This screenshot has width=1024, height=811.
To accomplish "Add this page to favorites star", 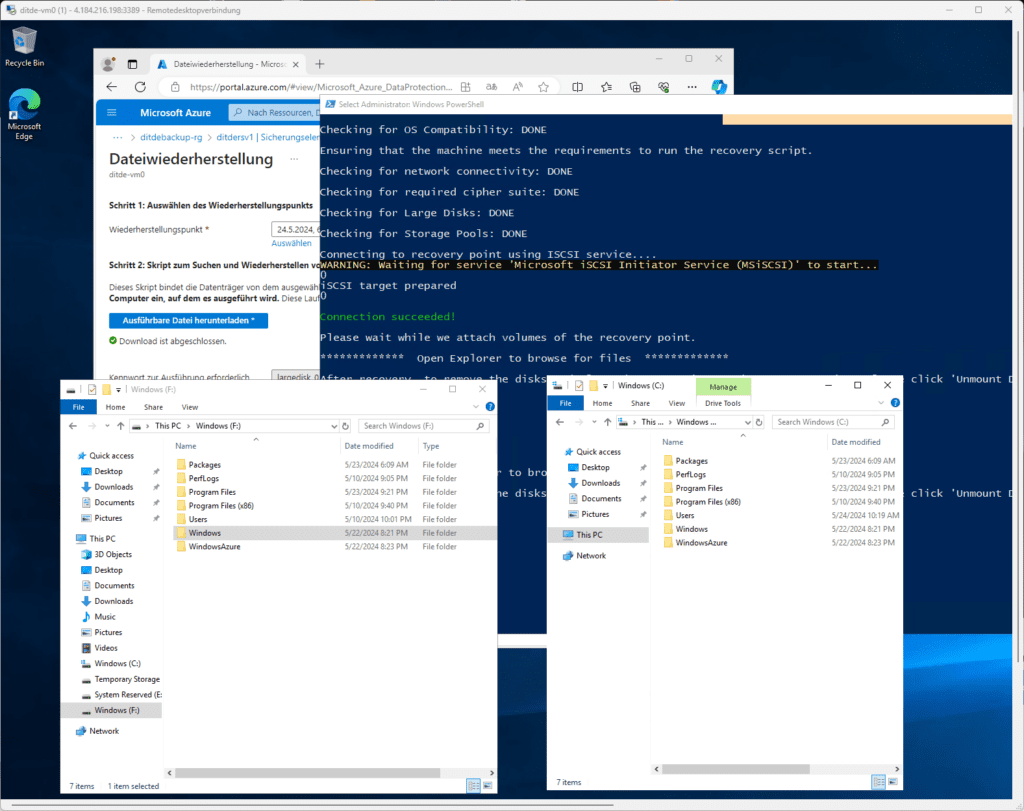I will (x=543, y=87).
